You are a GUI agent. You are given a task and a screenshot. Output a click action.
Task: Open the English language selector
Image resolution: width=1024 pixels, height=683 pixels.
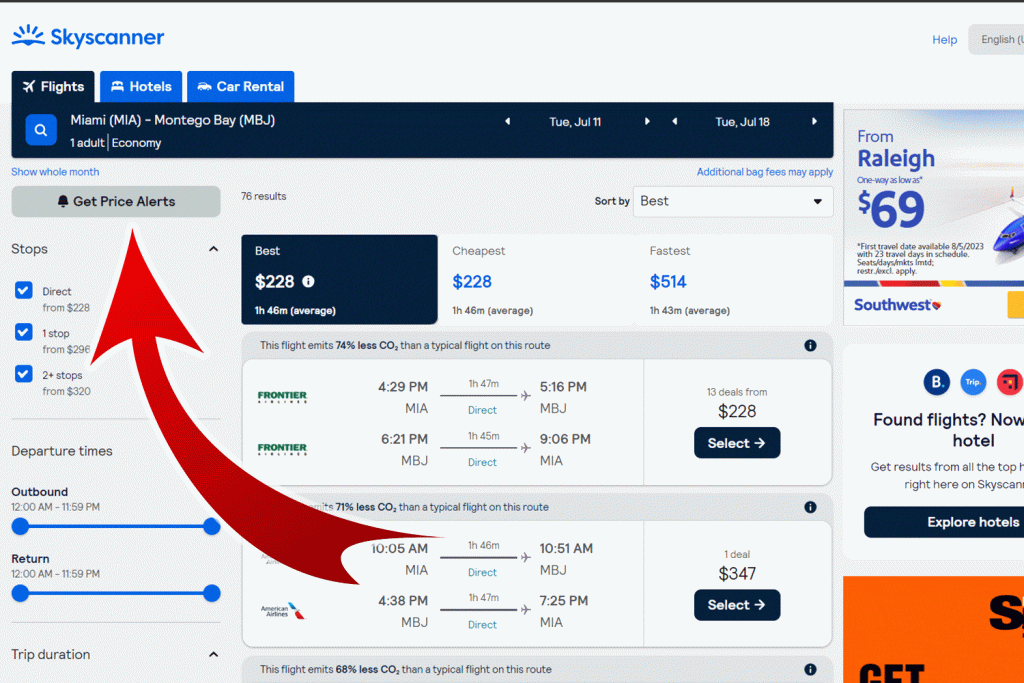tap(996, 40)
